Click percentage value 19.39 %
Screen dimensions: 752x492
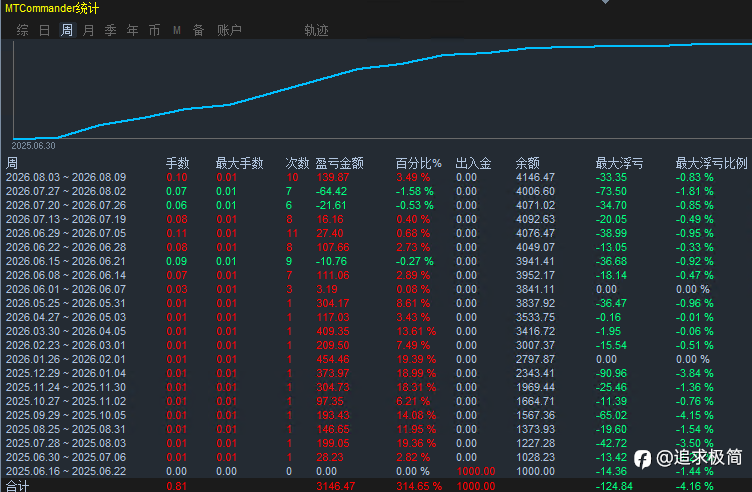pyautogui.click(x=416, y=359)
